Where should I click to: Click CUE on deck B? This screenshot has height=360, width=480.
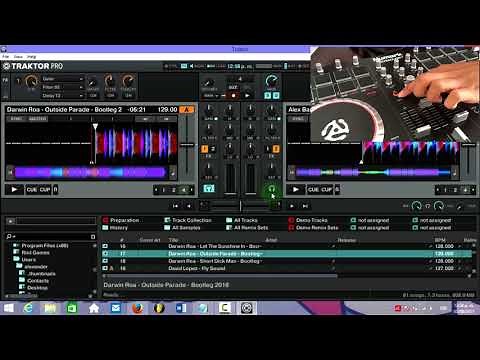pyautogui.click(x=313, y=190)
